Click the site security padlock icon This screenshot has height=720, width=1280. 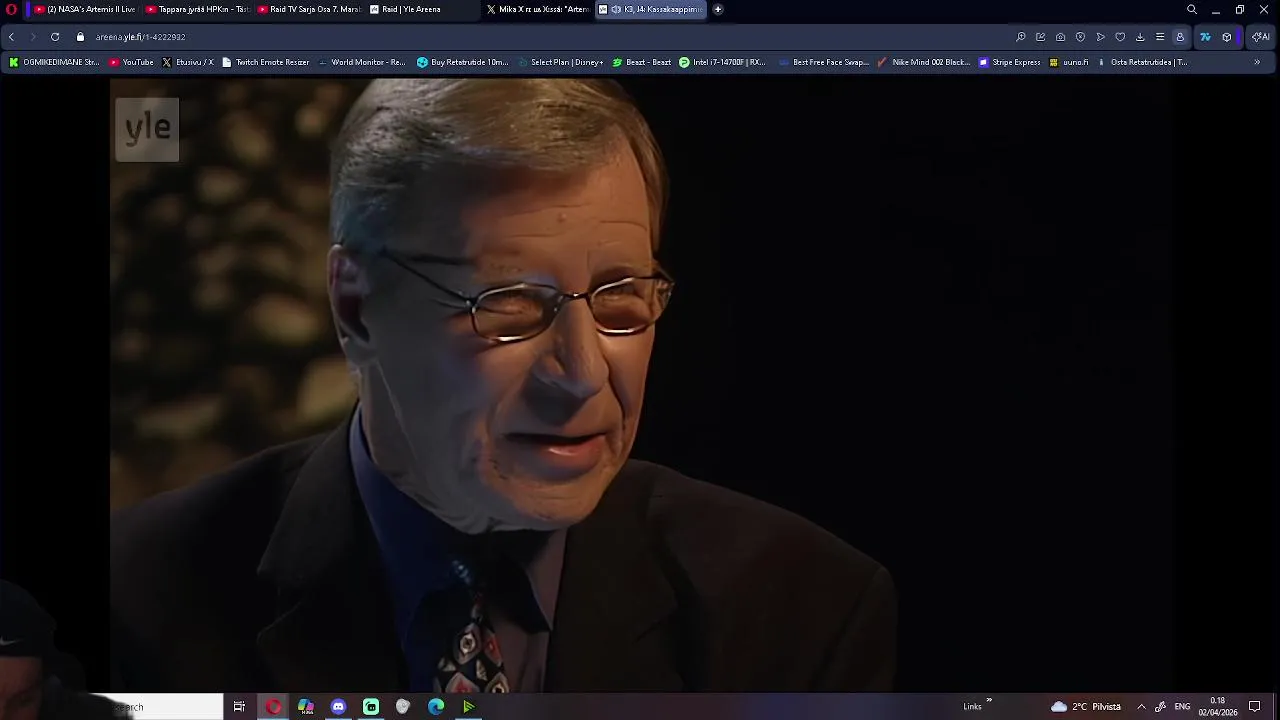(x=81, y=37)
